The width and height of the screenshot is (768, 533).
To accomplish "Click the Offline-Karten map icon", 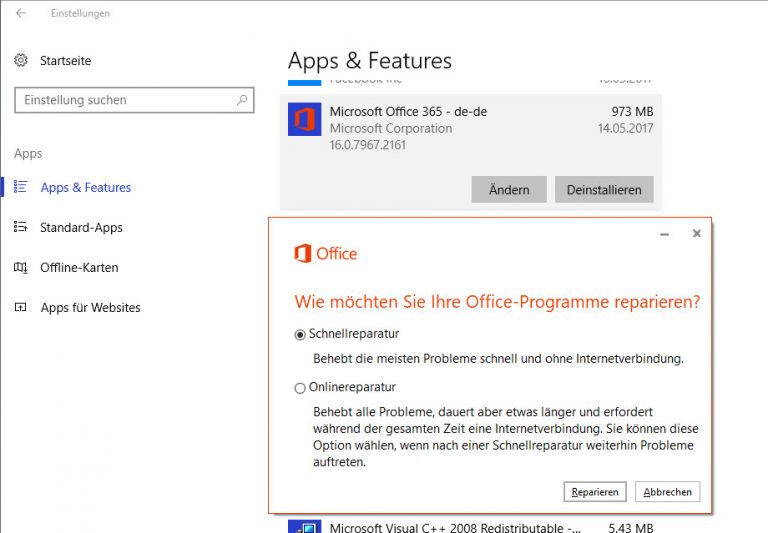I will pos(21,267).
